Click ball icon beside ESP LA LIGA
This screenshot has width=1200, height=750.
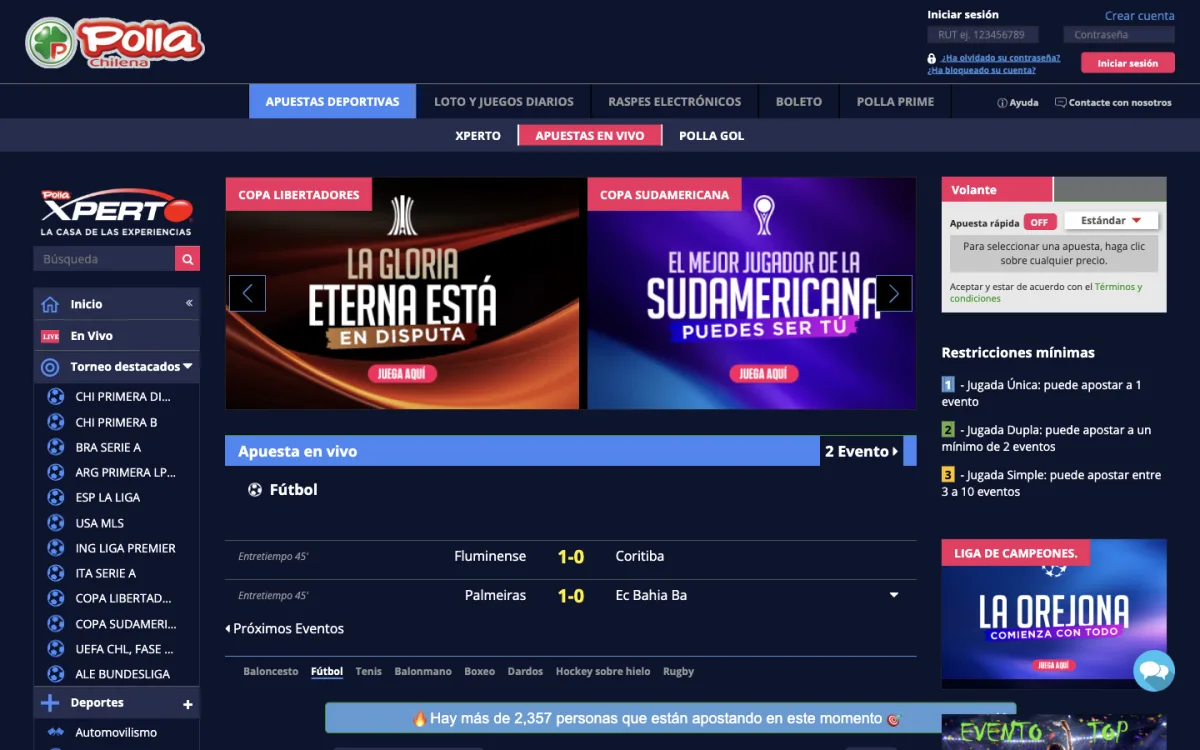coord(56,497)
